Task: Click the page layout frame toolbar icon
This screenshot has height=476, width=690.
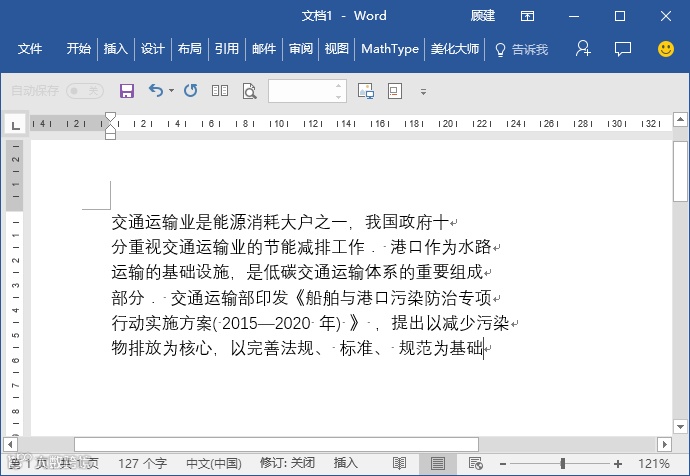Action: [395, 91]
